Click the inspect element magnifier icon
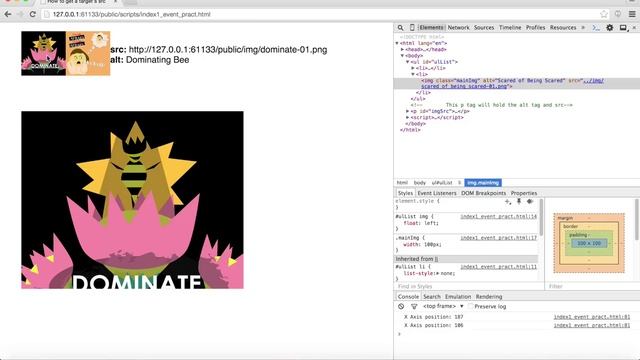 click(400, 27)
